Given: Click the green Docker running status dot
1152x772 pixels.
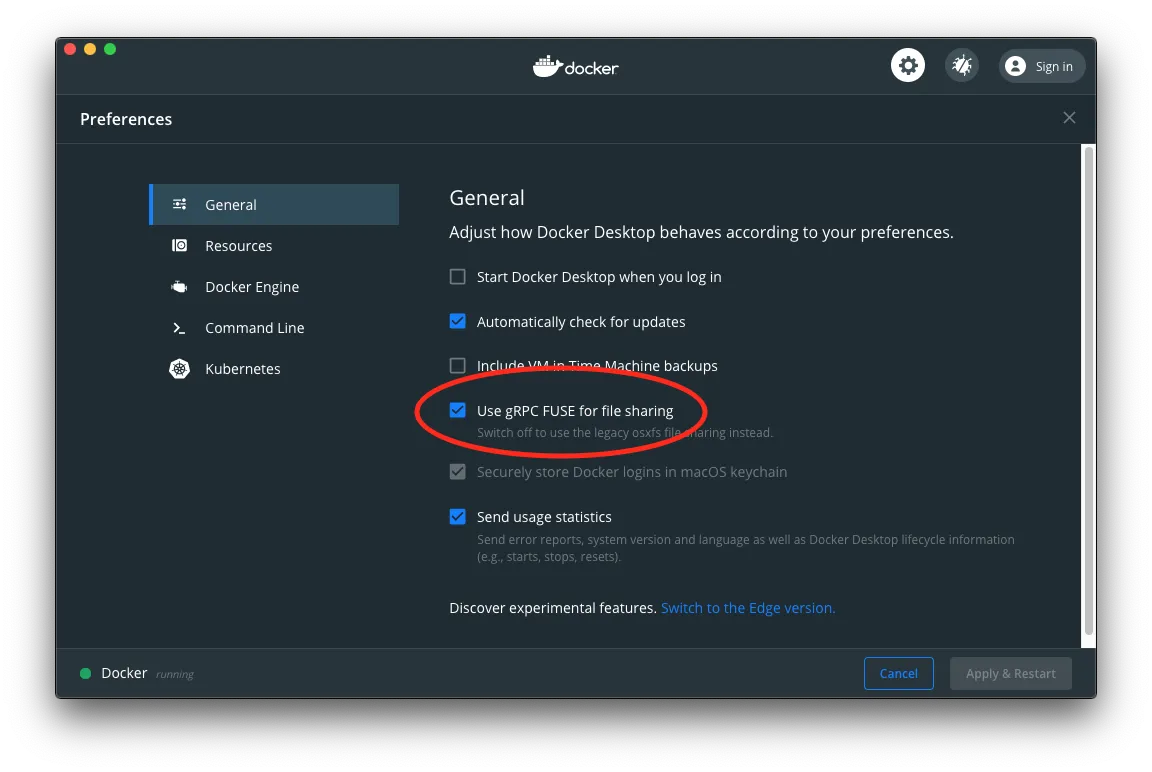Looking at the screenshot, I should tap(85, 673).
